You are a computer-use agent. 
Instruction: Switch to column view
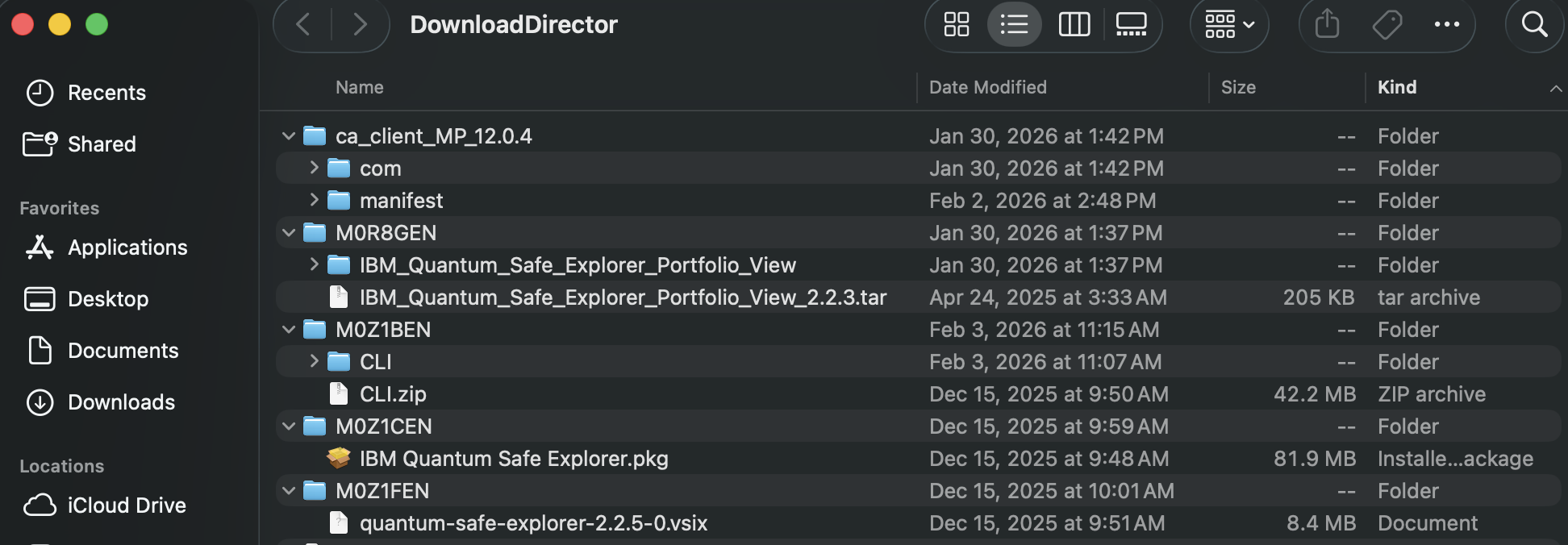coord(1074,25)
